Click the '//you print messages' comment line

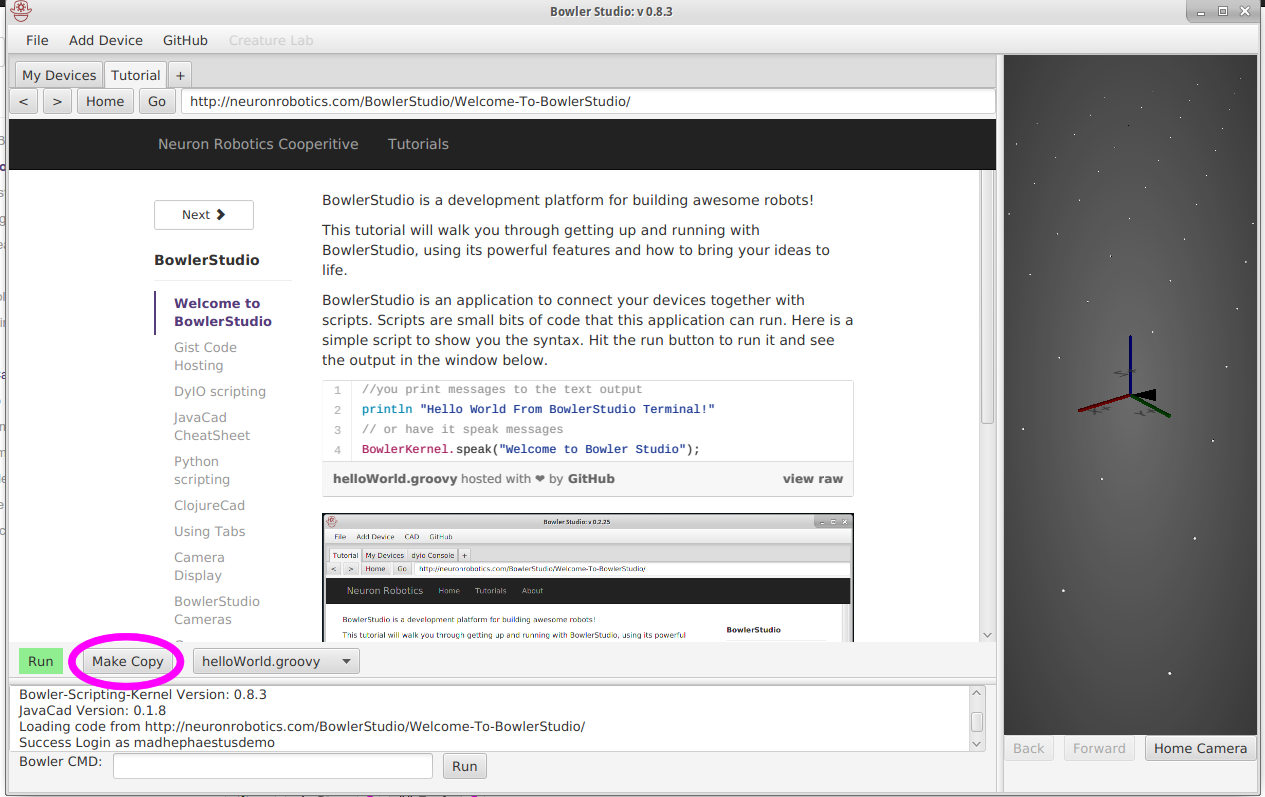(502, 389)
